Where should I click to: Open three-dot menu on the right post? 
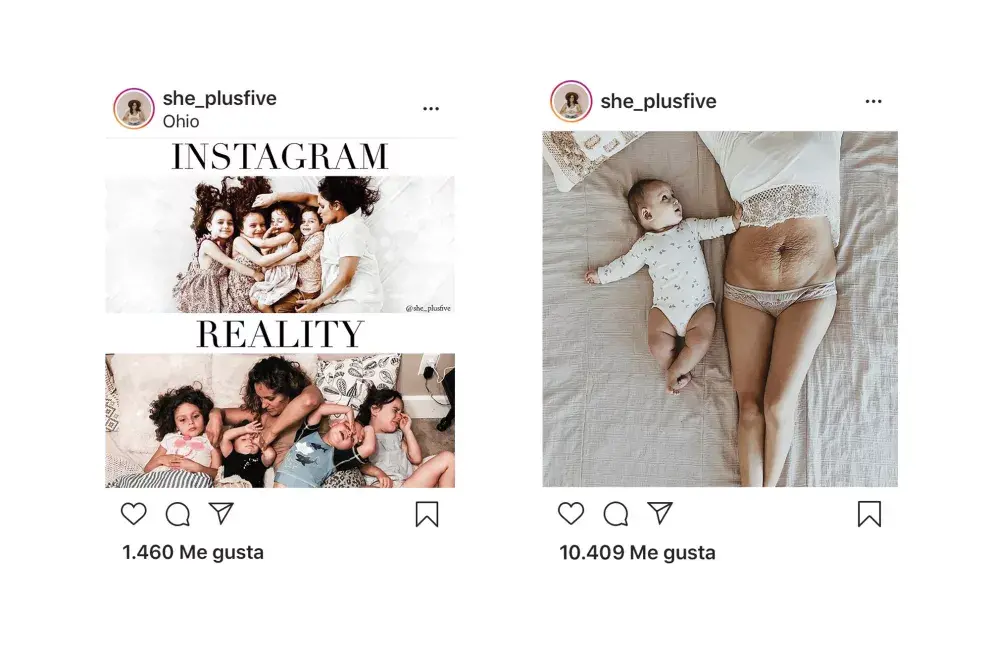[873, 101]
